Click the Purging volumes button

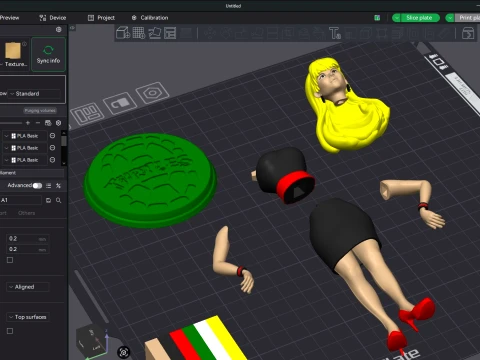pyautogui.click(x=40, y=110)
